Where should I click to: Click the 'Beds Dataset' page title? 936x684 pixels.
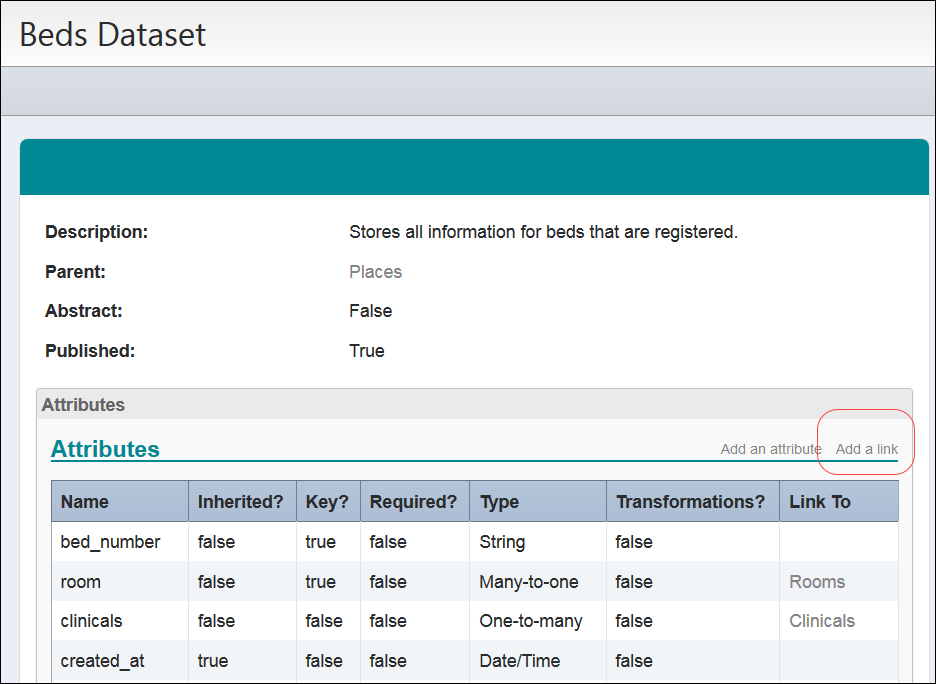coord(116,34)
